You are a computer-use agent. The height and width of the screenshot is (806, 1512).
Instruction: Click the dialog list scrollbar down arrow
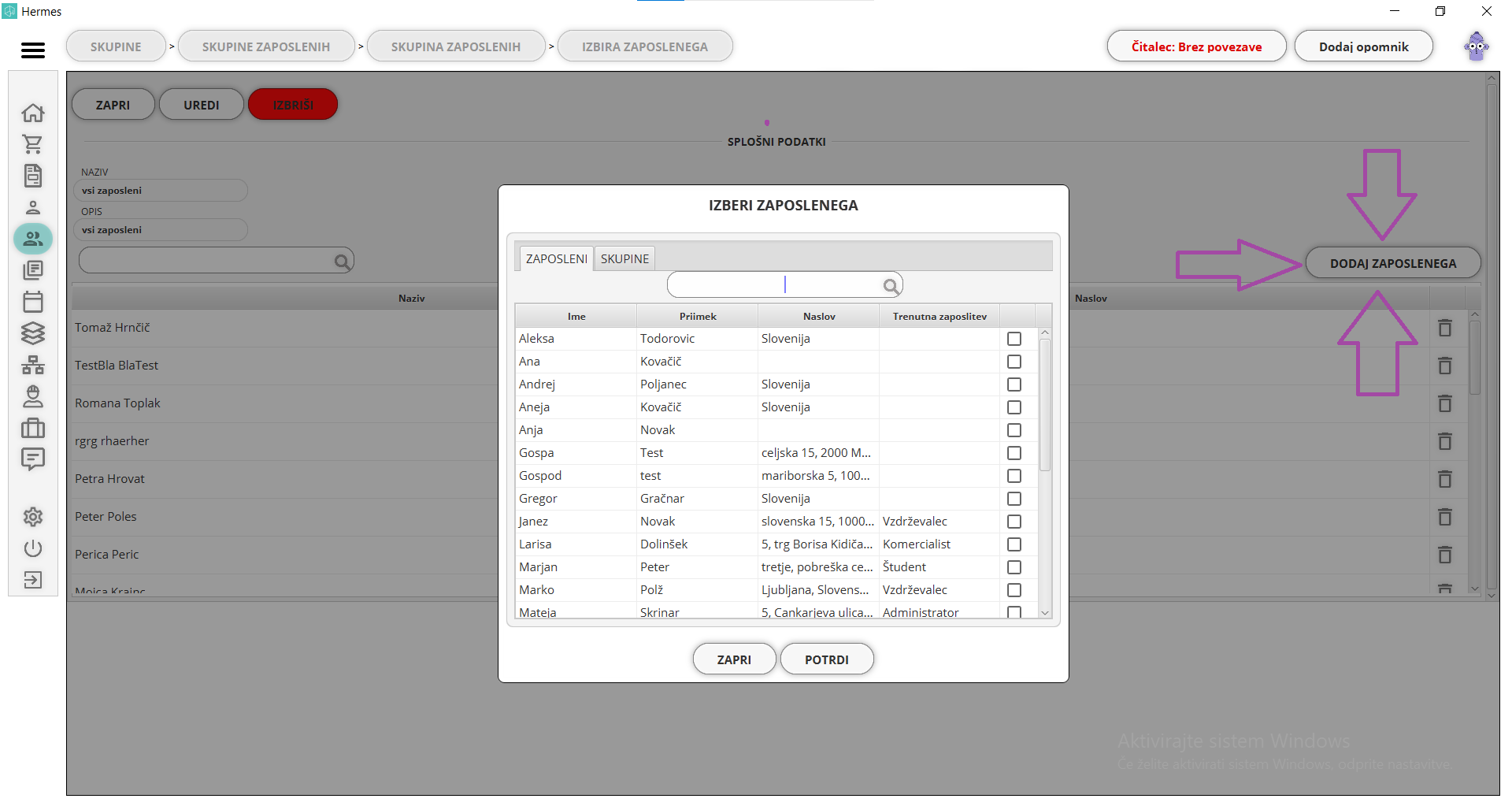point(1045,613)
